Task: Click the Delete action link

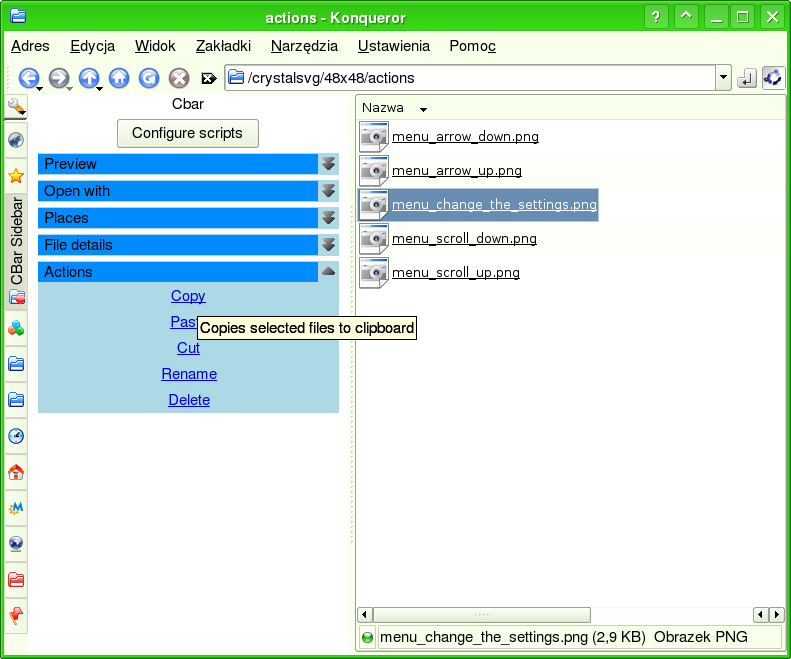Action: coord(189,400)
